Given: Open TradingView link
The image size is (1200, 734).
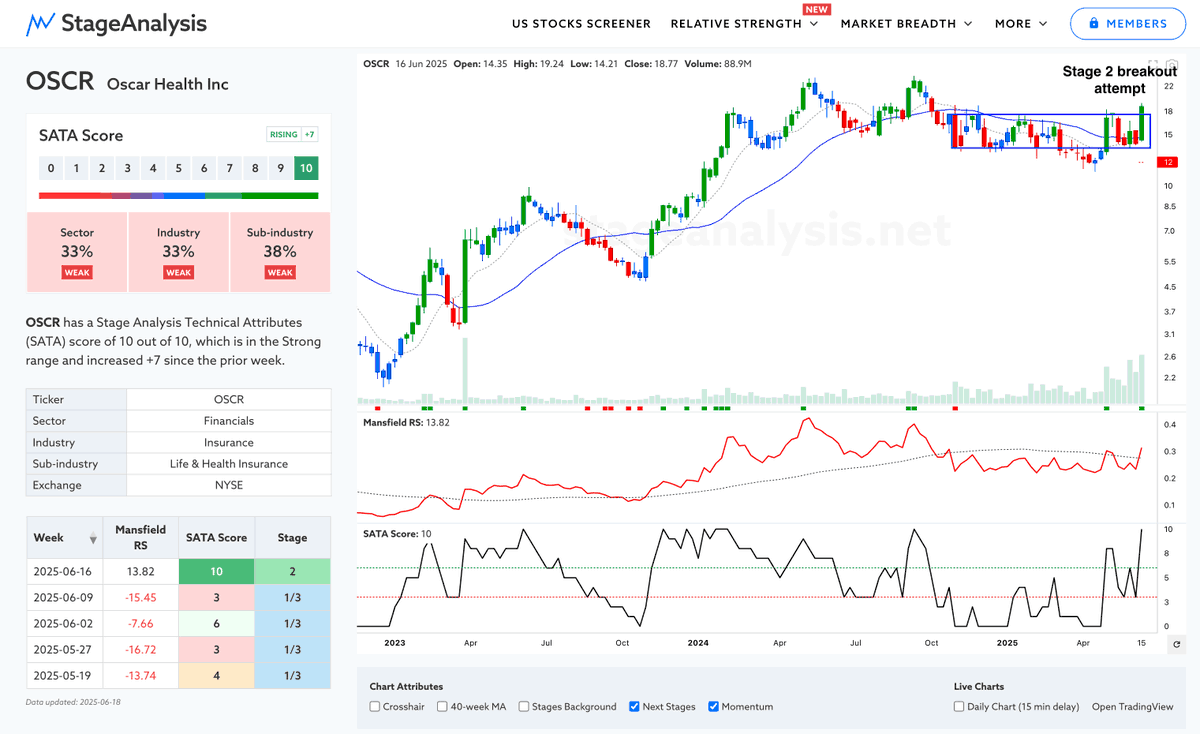Looking at the screenshot, I should point(1132,706).
